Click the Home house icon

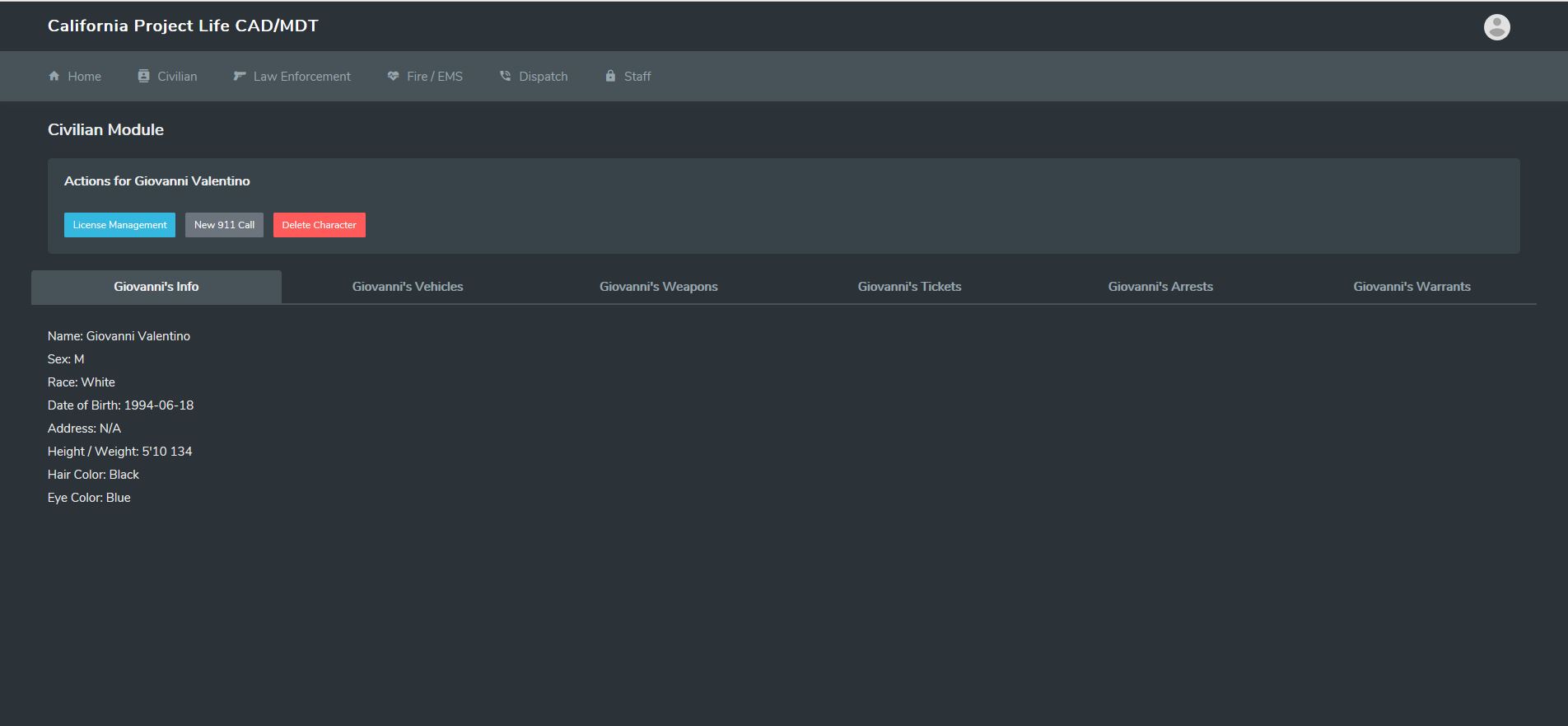click(x=54, y=76)
